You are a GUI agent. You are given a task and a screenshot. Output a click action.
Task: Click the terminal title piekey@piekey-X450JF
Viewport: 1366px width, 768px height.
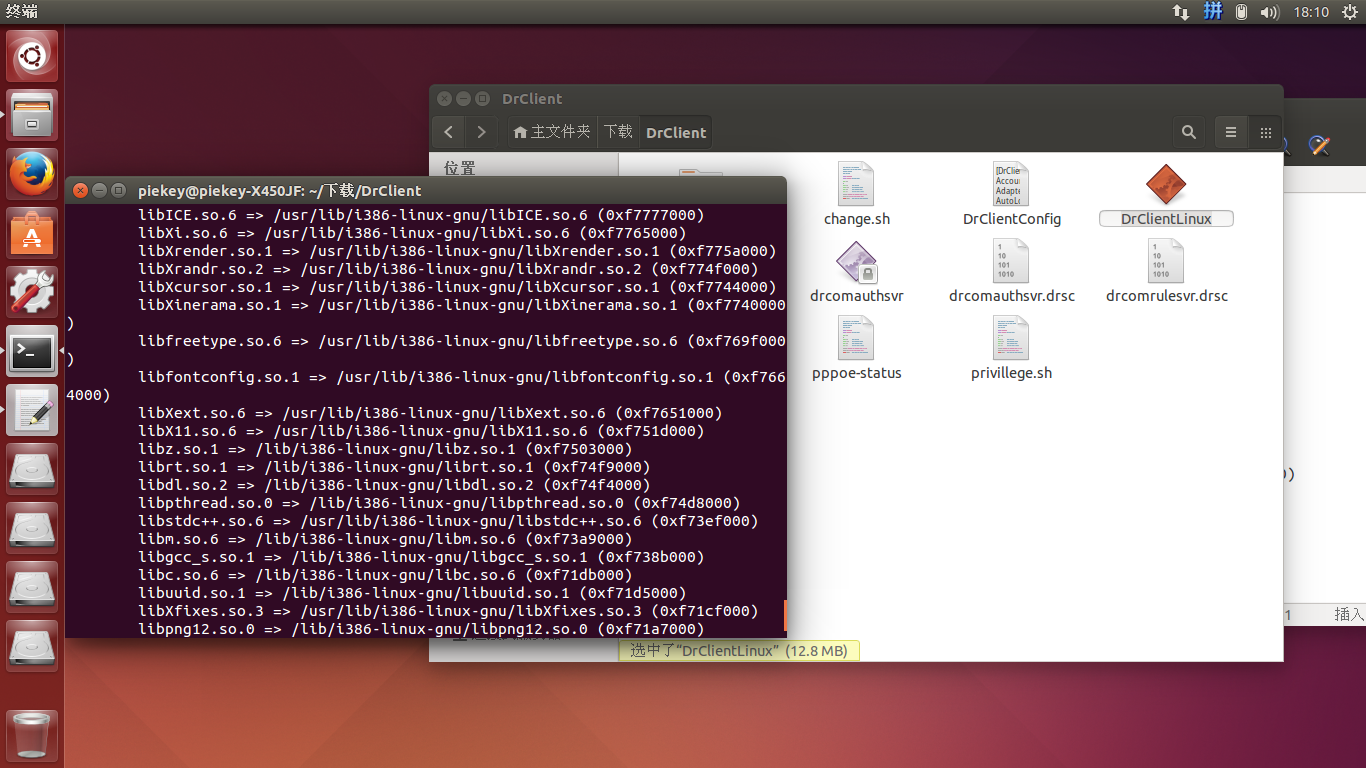pyautogui.click(x=279, y=190)
